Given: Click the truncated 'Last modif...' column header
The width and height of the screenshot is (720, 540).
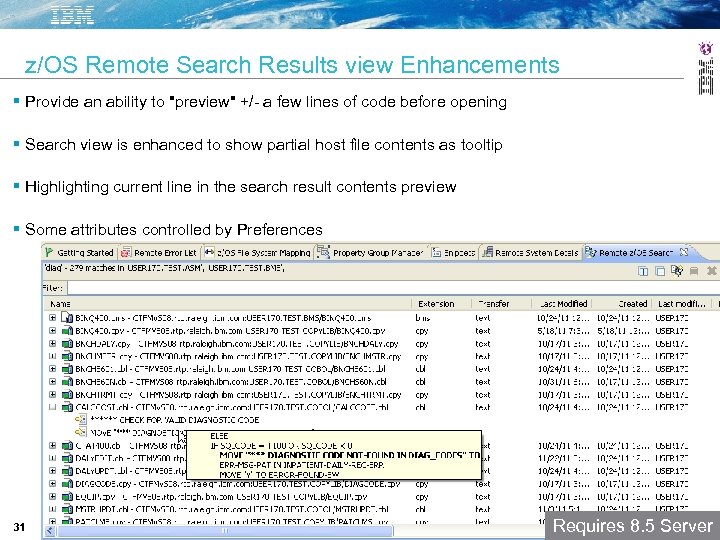Looking at the screenshot, I should (682, 304).
